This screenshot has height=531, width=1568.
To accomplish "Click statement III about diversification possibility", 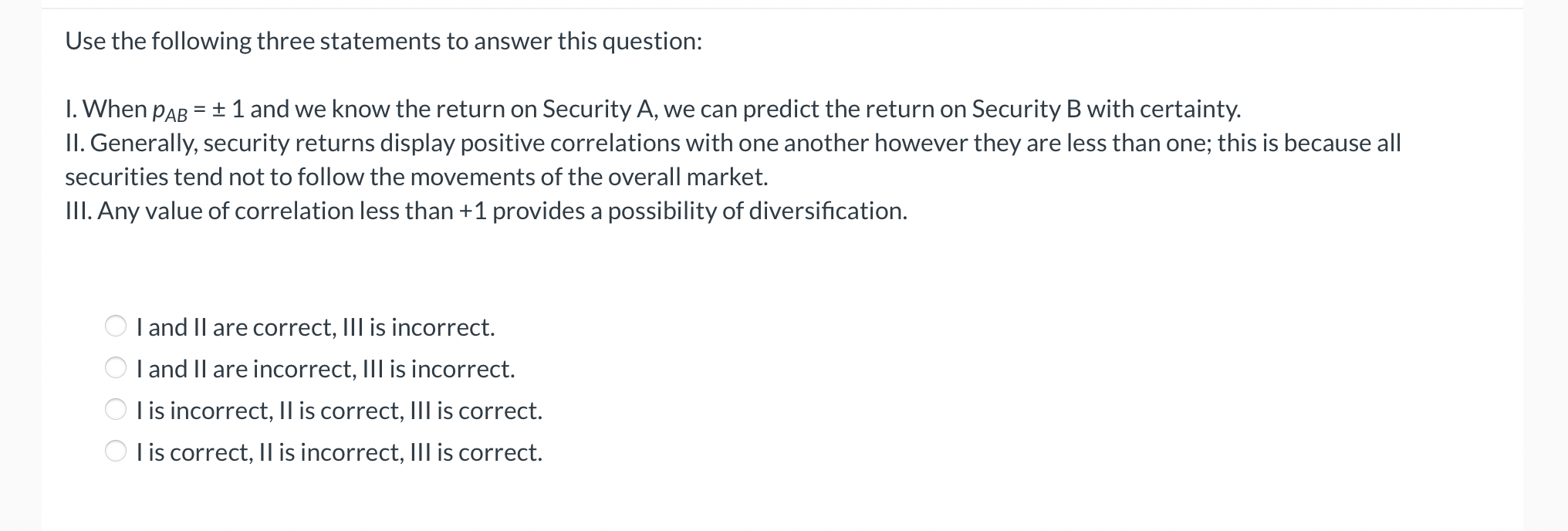I will [x=486, y=211].
